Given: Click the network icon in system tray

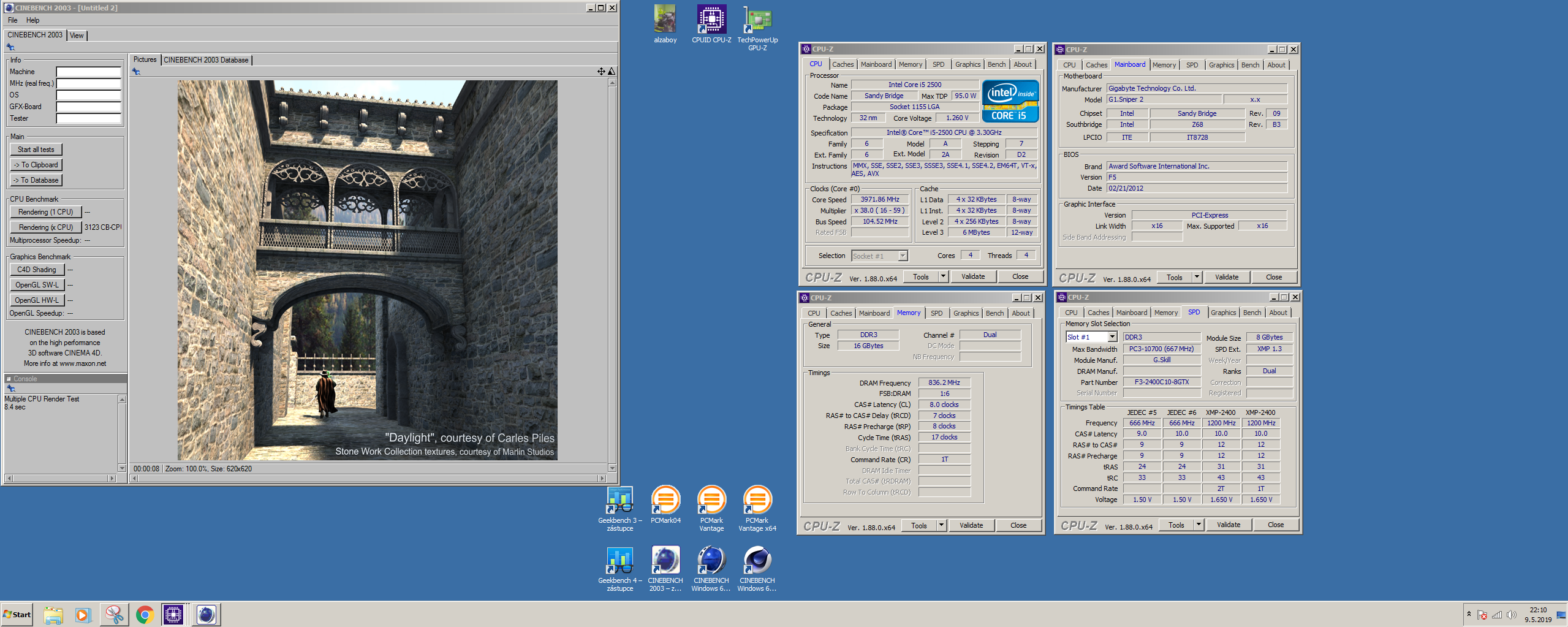Looking at the screenshot, I should [x=1497, y=615].
